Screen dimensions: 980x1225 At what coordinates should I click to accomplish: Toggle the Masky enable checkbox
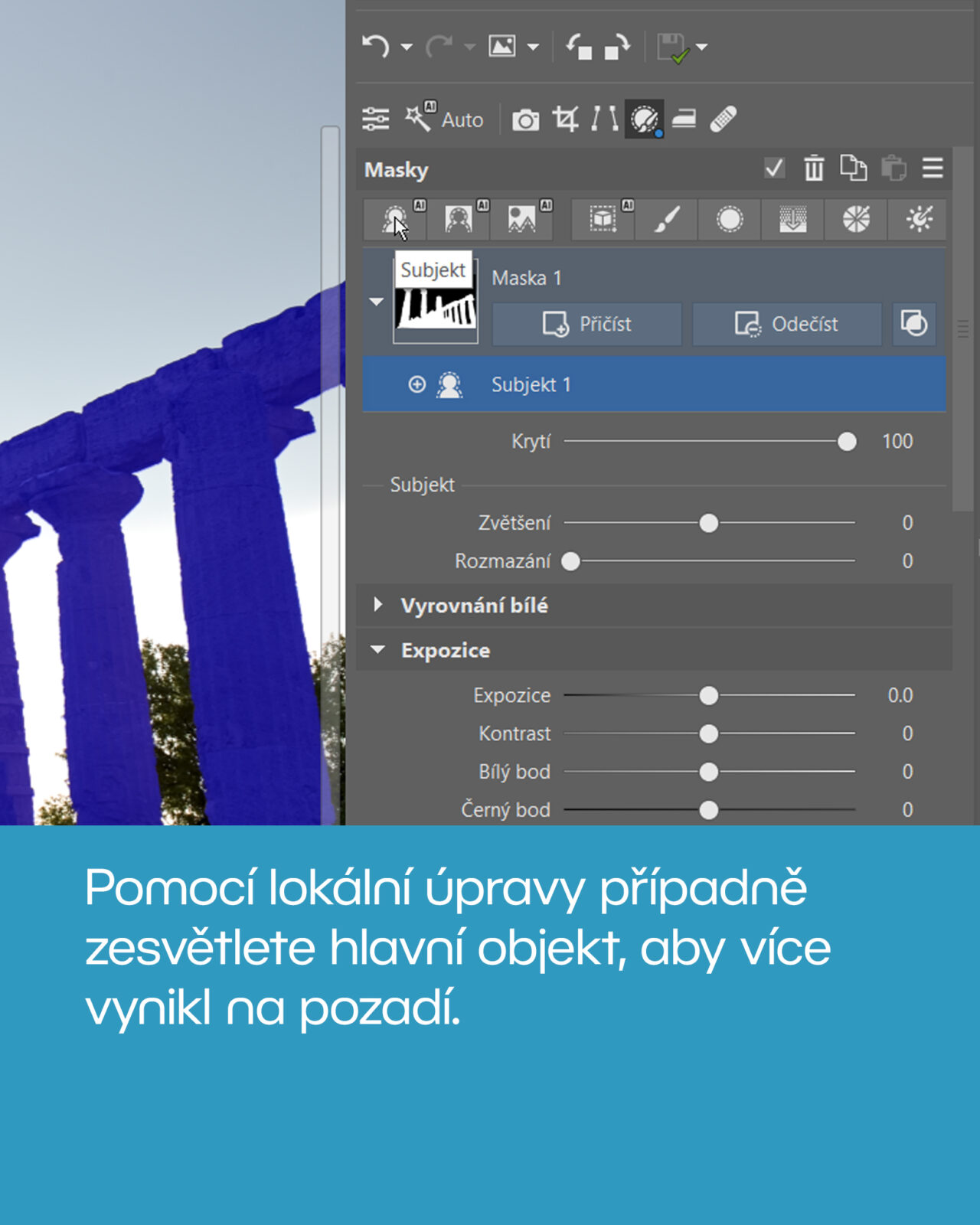(x=774, y=168)
